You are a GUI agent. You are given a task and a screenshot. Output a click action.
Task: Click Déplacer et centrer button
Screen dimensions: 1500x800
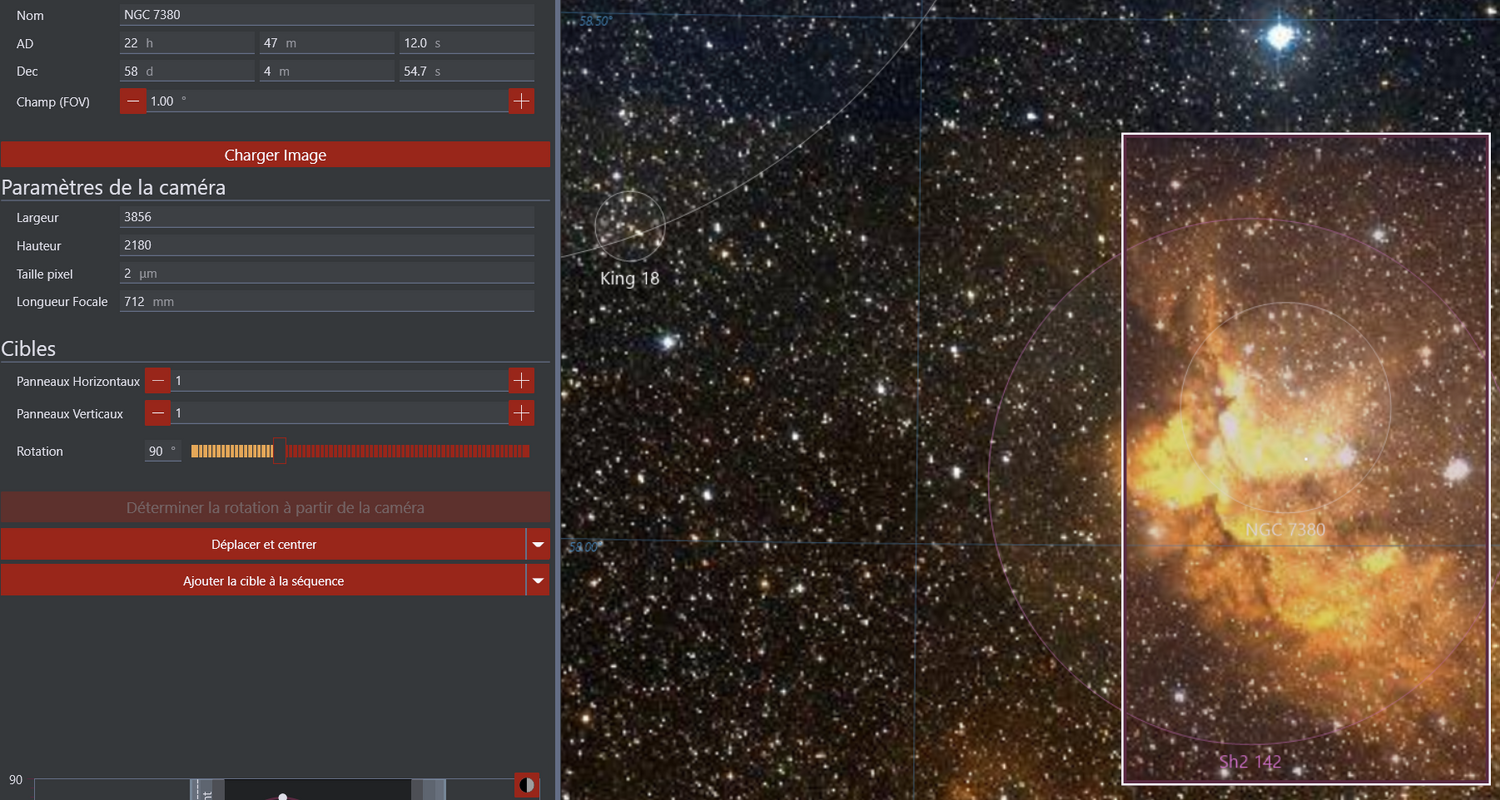263,544
